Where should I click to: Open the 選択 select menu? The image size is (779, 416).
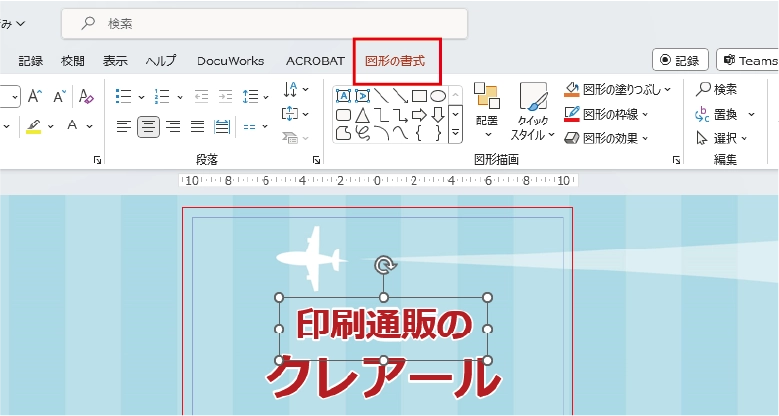721,138
